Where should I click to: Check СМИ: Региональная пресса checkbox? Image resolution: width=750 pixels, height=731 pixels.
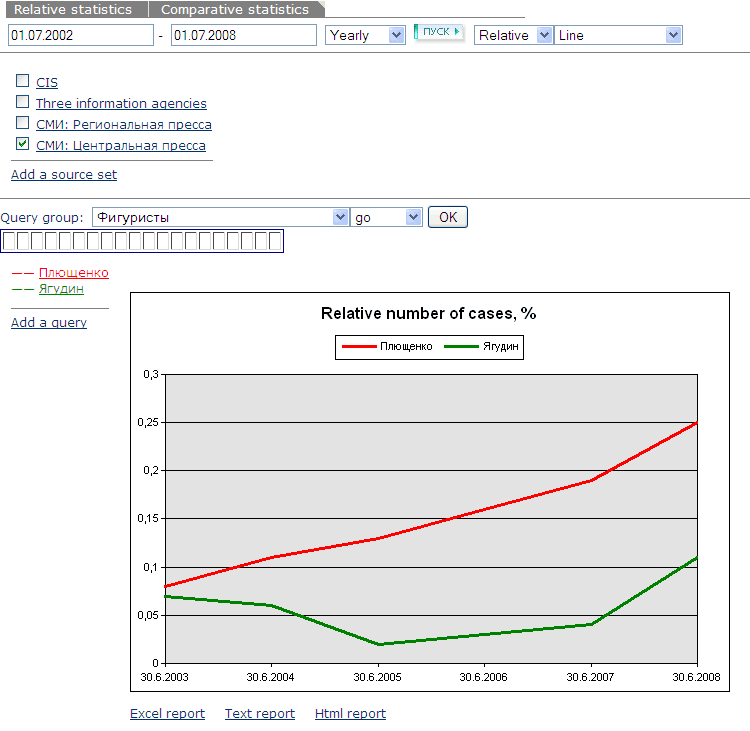pyautogui.click(x=23, y=123)
